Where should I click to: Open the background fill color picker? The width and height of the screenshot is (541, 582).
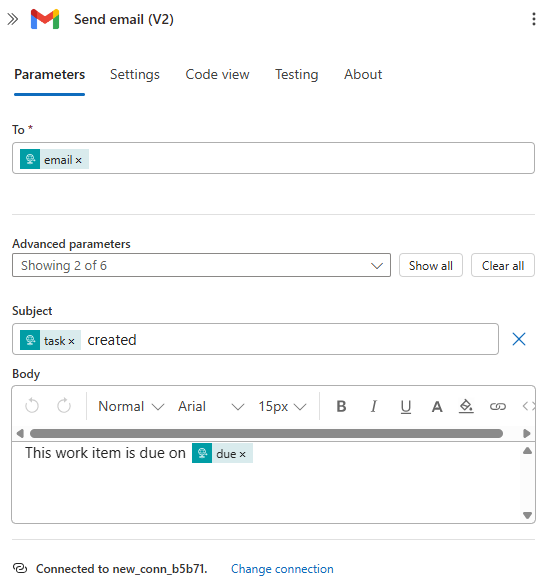[x=466, y=406]
